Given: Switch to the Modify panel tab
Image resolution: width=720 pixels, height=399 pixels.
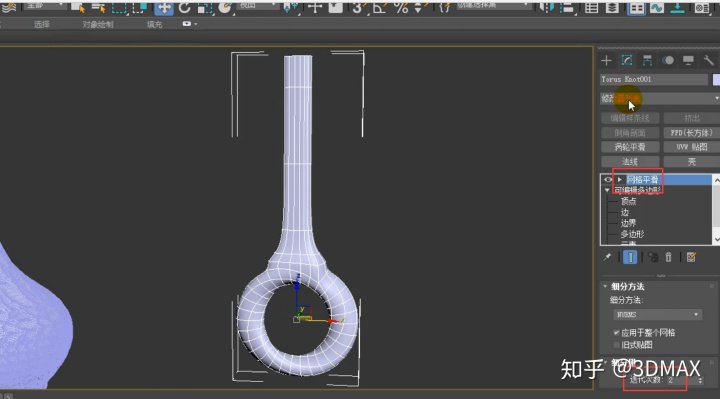Looking at the screenshot, I should [627, 60].
